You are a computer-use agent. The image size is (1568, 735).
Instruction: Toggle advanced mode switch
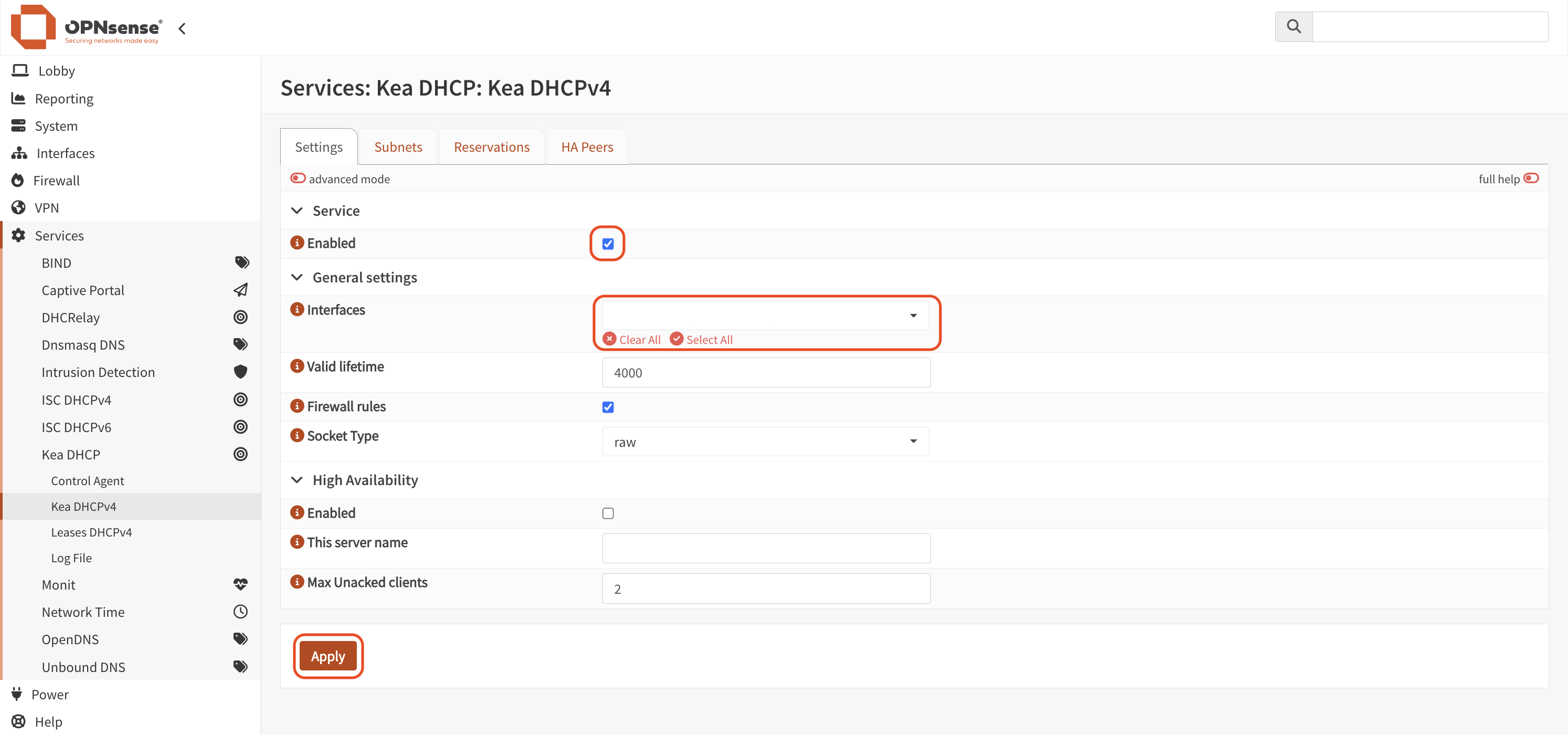click(x=298, y=178)
